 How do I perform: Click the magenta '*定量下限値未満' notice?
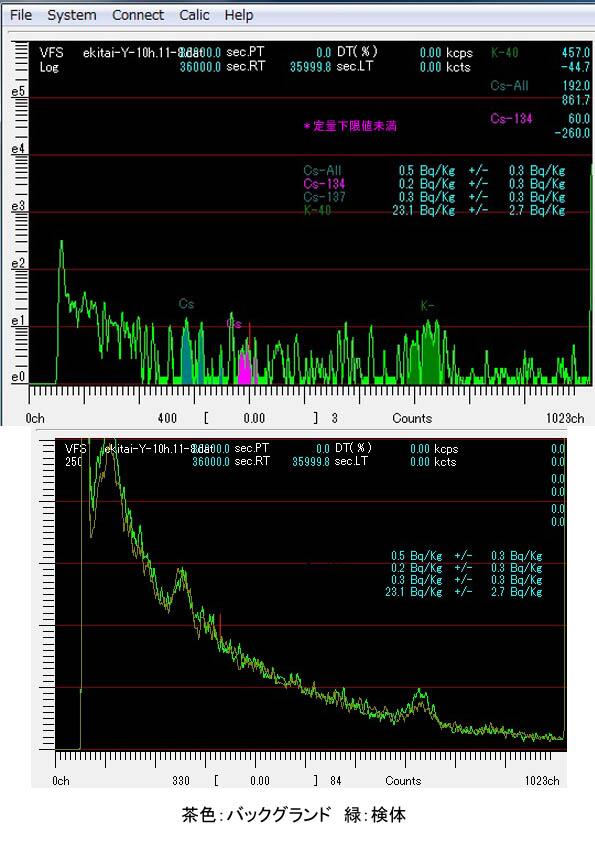click(x=350, y=126)
